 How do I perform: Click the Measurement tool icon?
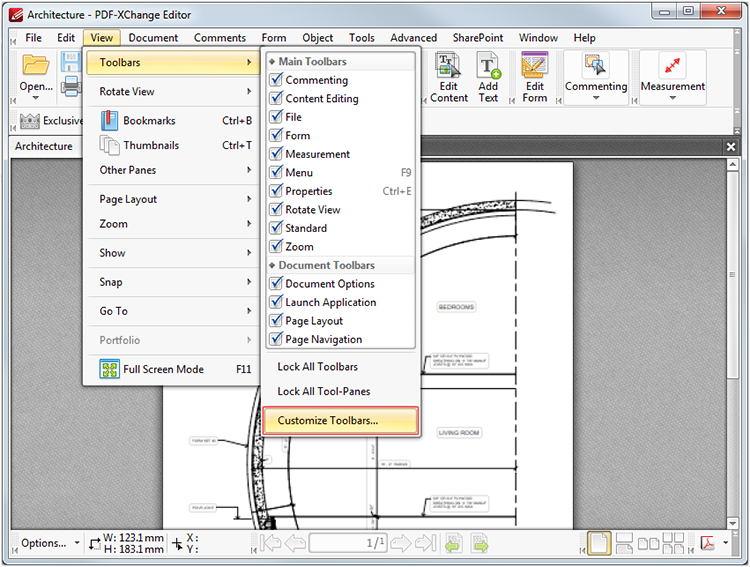tap(672, 65)
